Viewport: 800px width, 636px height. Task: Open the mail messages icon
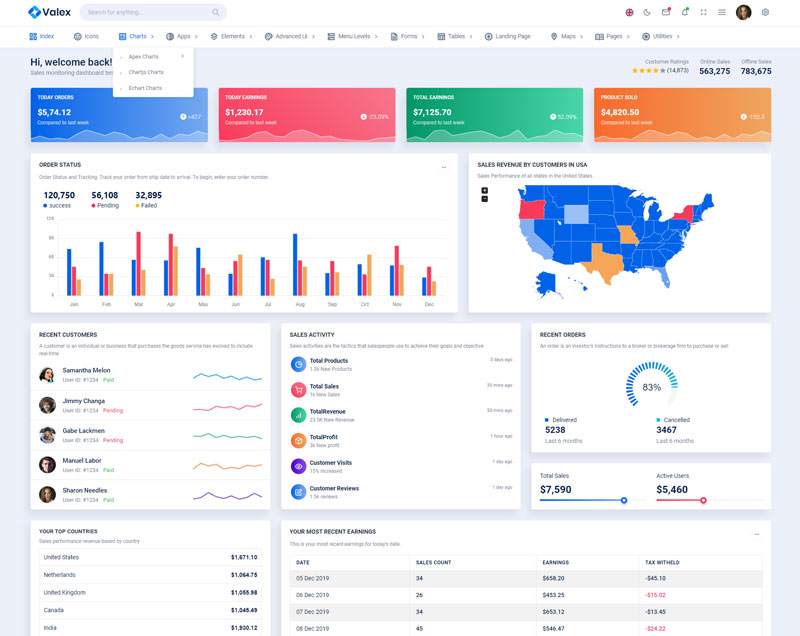coord(666,12)
